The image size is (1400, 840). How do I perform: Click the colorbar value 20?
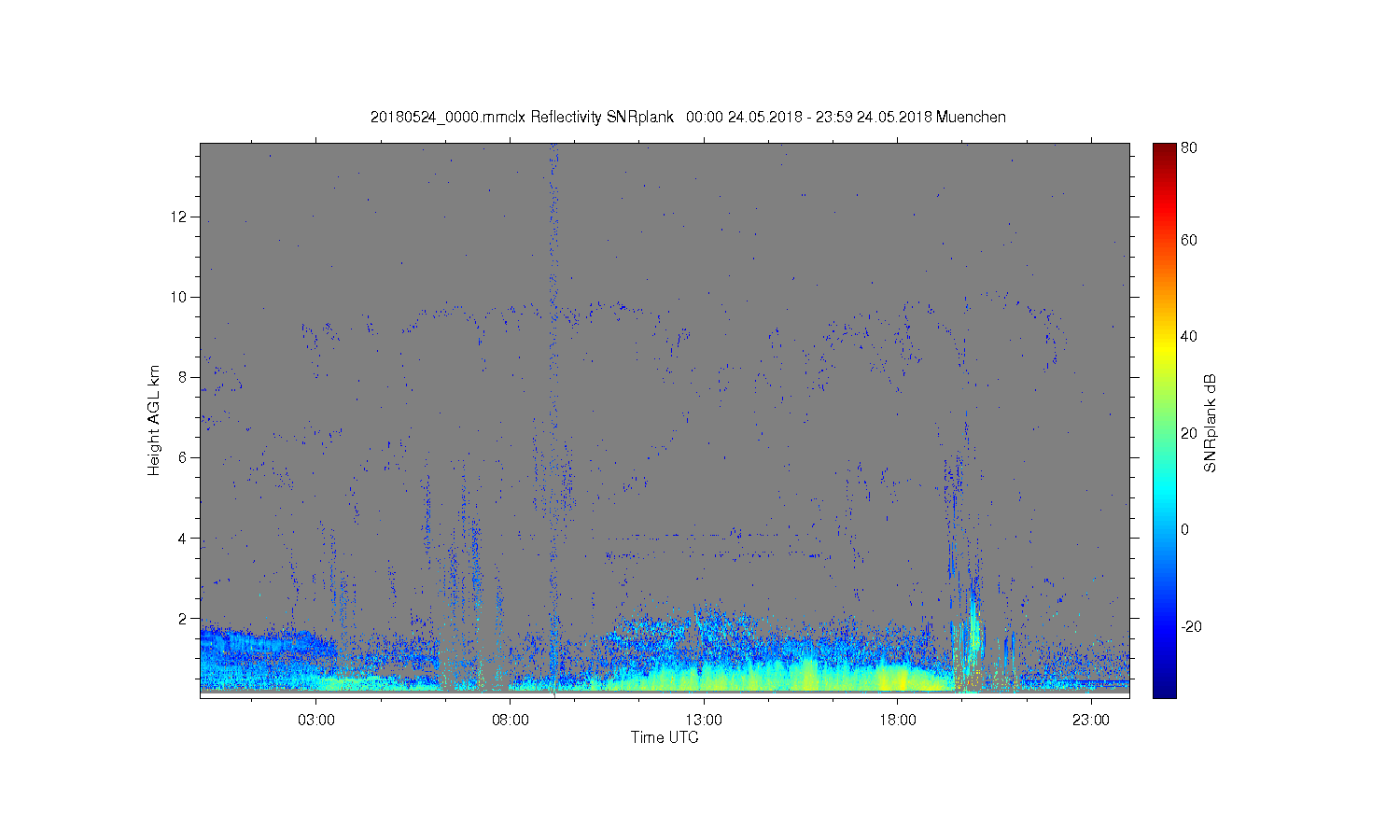click(x=1189, y=433)
